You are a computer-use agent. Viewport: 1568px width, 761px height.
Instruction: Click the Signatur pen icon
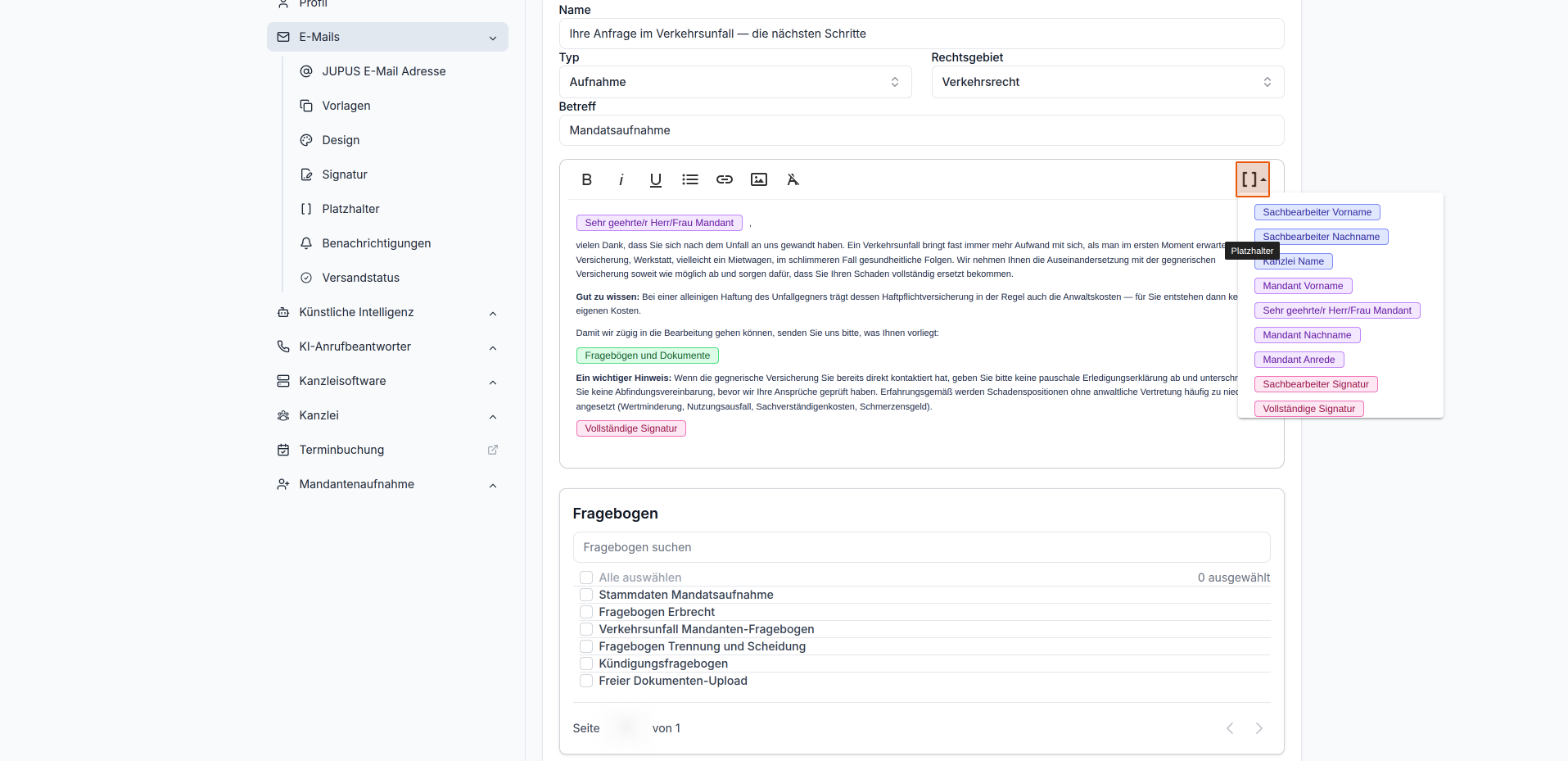[306, 174]
